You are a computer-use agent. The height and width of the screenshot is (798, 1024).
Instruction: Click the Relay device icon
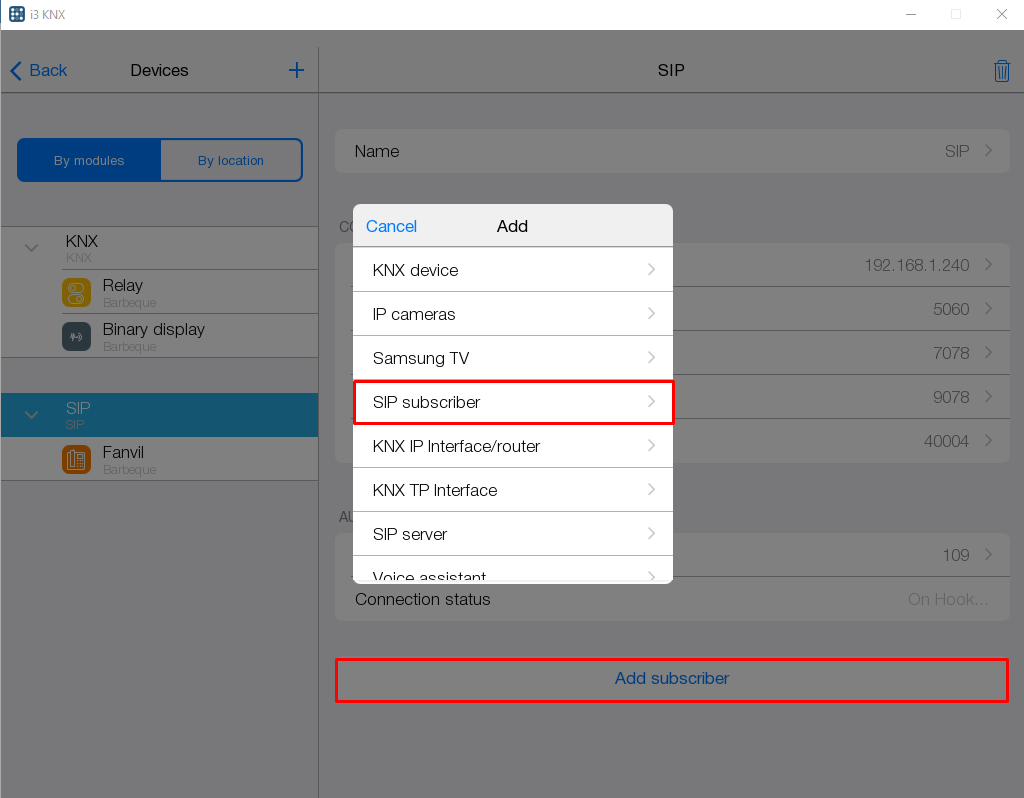click(x=76, y=292)
